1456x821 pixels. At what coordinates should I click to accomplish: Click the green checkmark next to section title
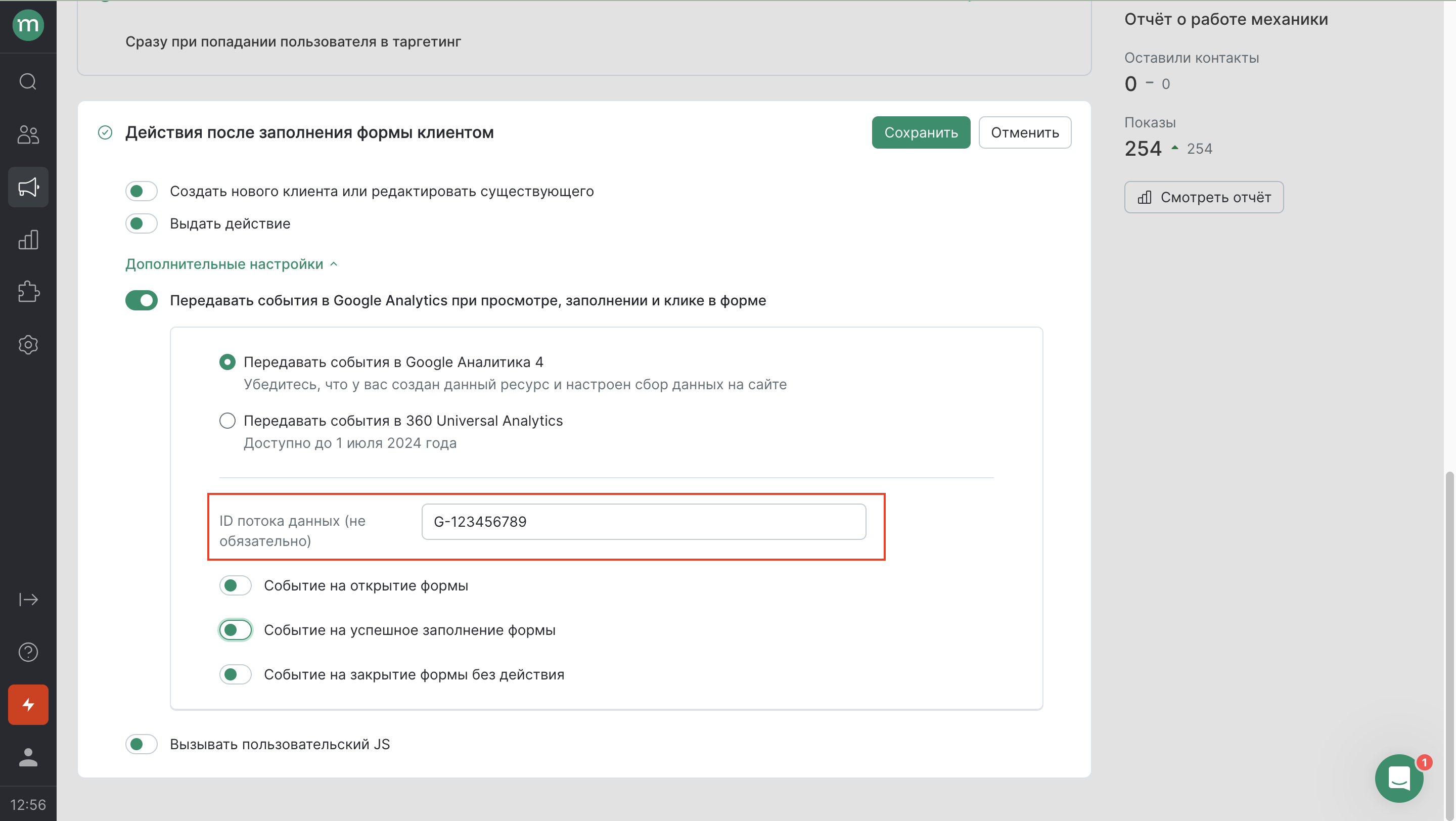pos(105,132)
